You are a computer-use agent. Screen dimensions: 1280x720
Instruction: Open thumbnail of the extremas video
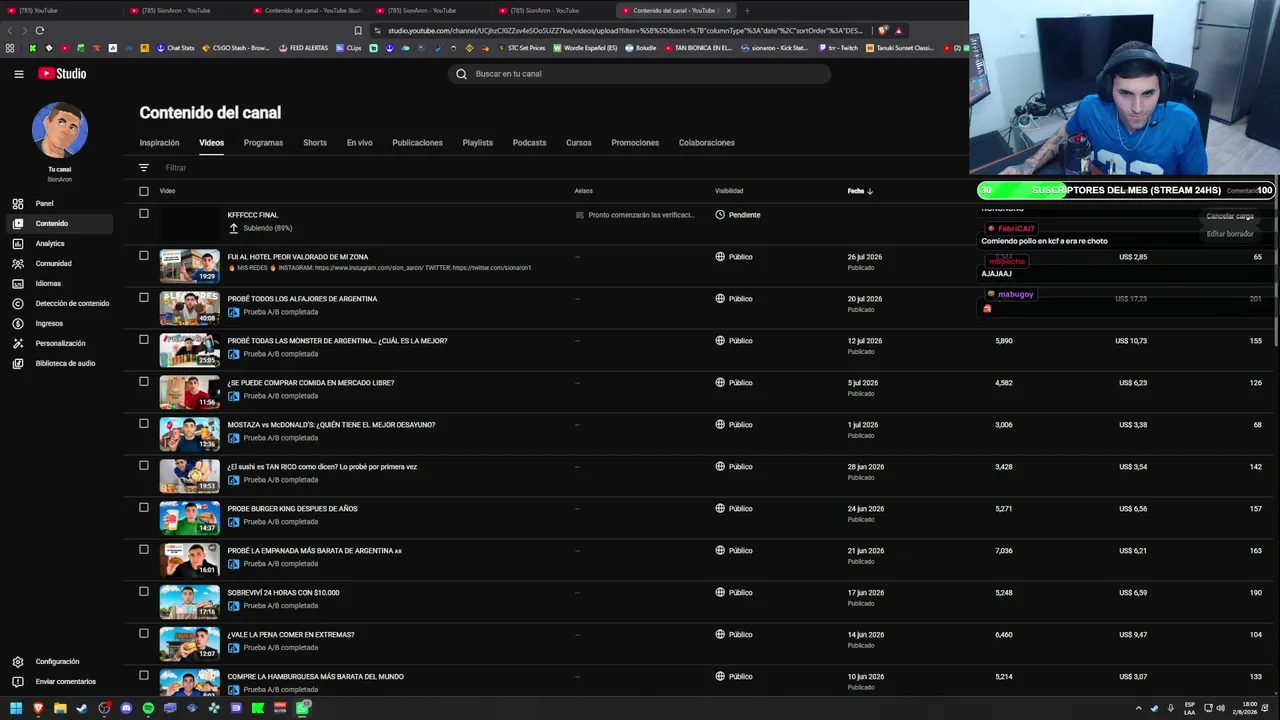(x=189, y=644)
